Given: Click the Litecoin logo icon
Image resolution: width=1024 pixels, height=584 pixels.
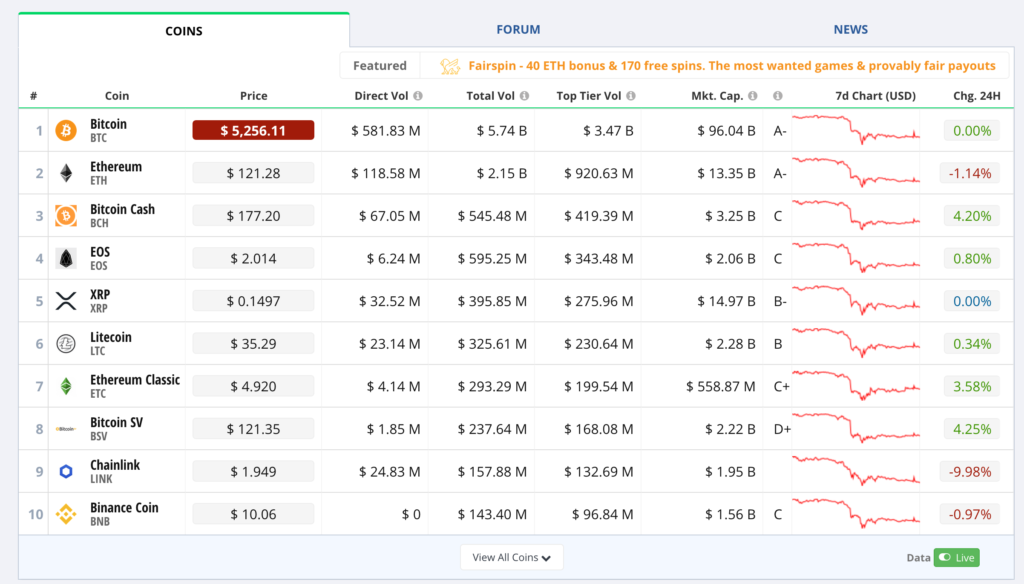Looking at the screenshot, I should click(x=66, y=344).
